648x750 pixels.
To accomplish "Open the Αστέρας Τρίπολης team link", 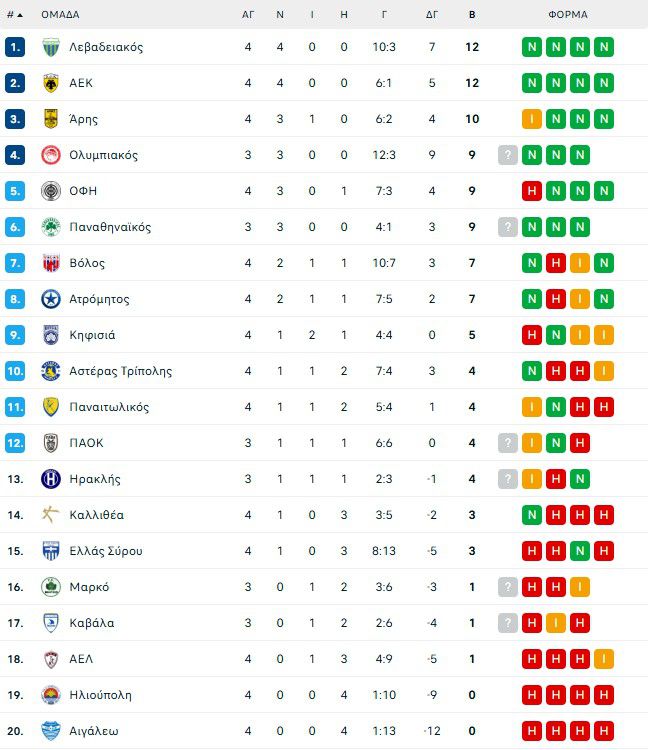I will click(120, 371).
